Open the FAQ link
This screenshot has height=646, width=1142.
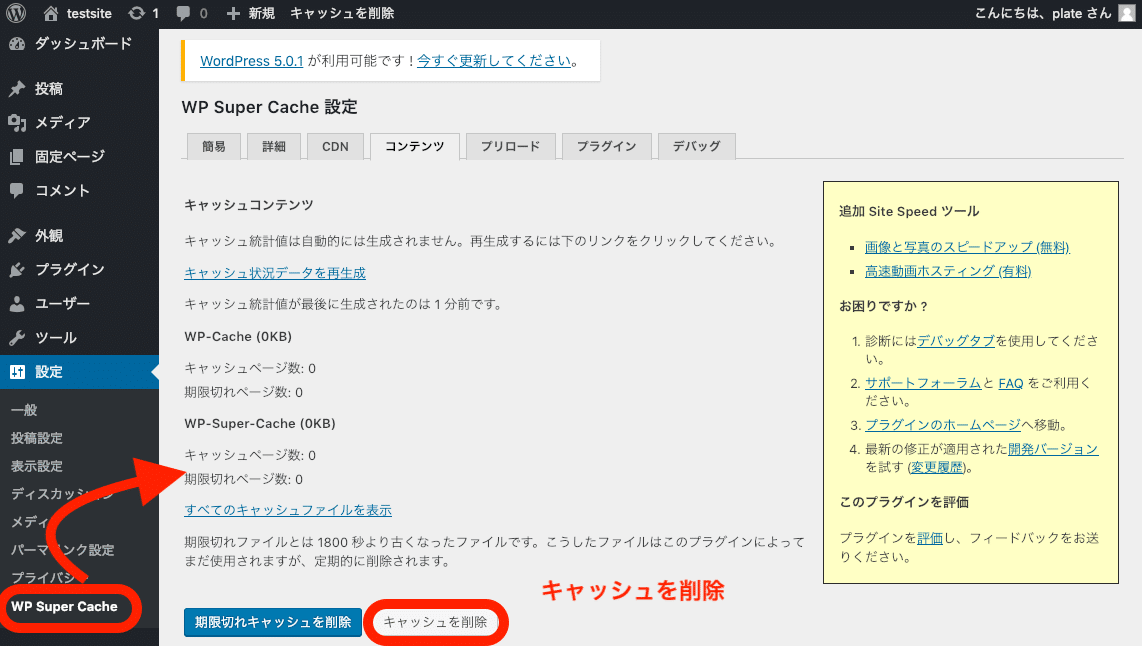1011,383
